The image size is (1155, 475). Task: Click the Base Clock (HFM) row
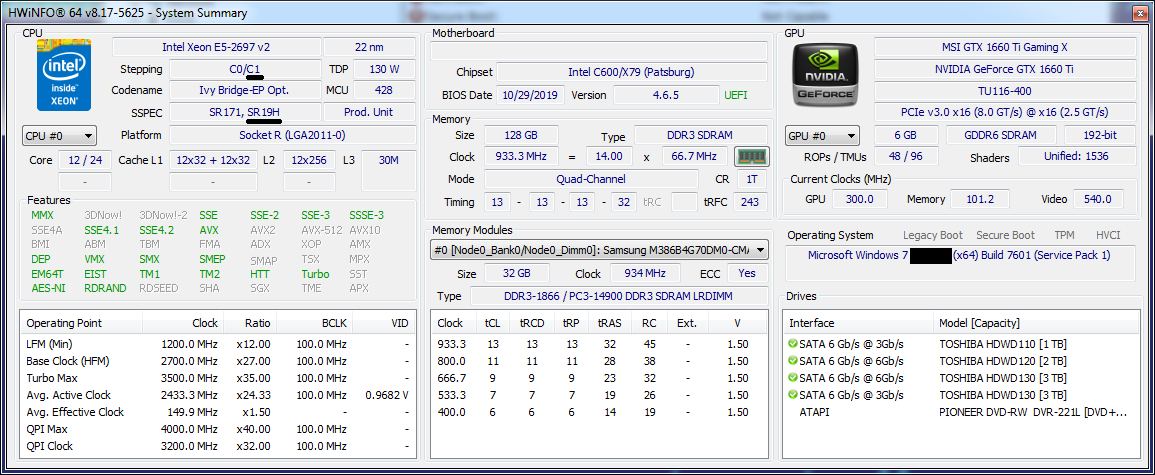point(218,361)
